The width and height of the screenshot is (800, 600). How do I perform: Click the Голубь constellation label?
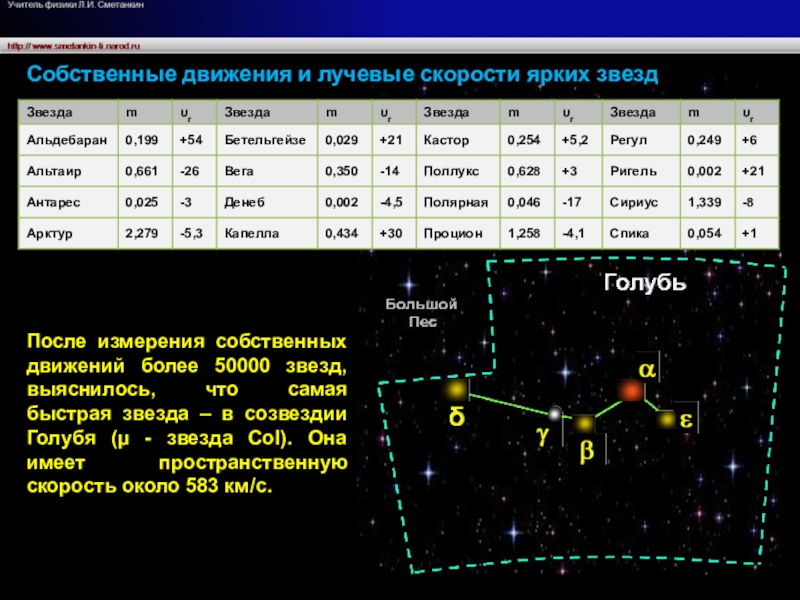click(x=645, y=282)
